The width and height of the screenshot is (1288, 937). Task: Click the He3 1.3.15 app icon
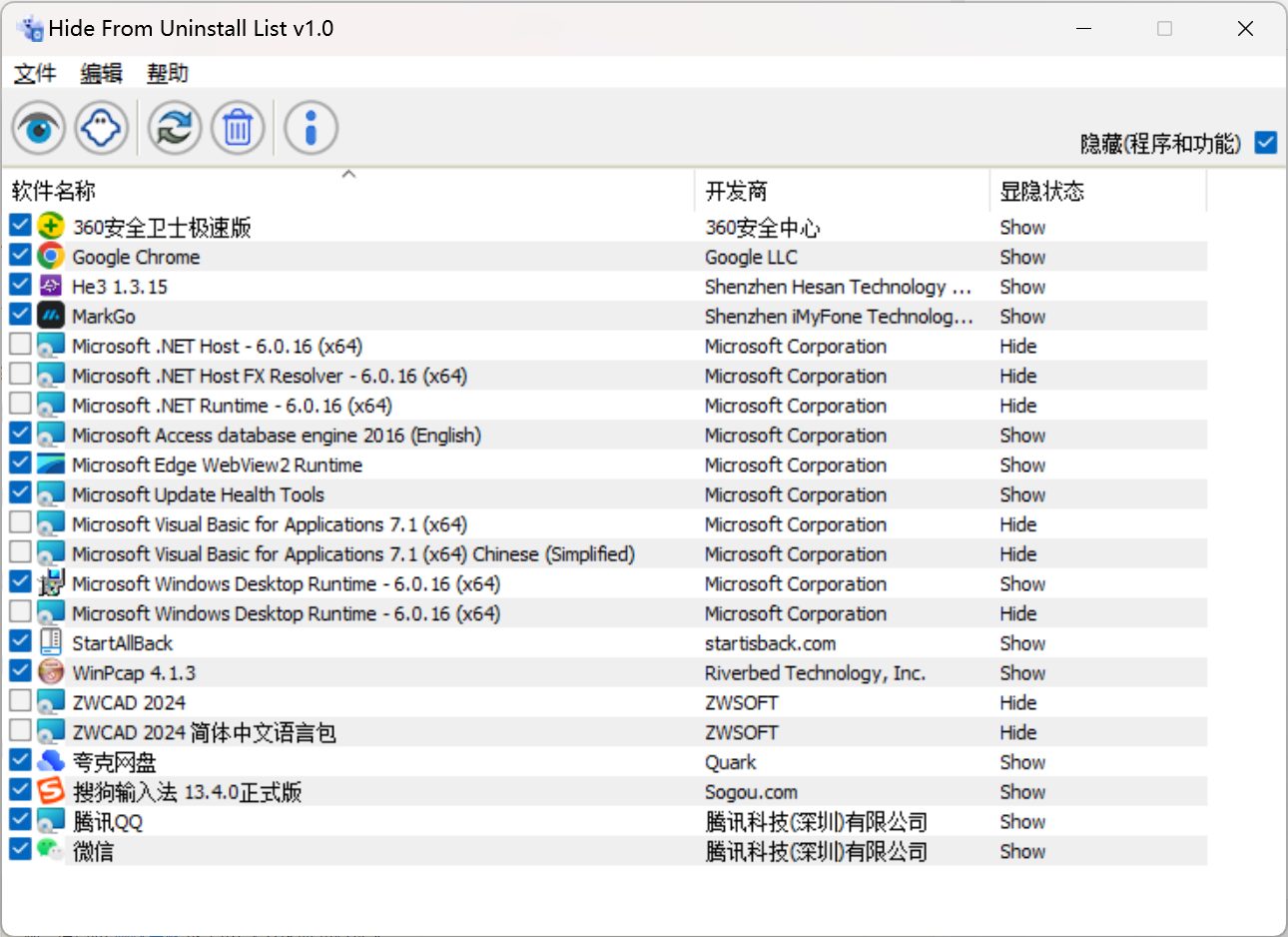pos(51,286)
